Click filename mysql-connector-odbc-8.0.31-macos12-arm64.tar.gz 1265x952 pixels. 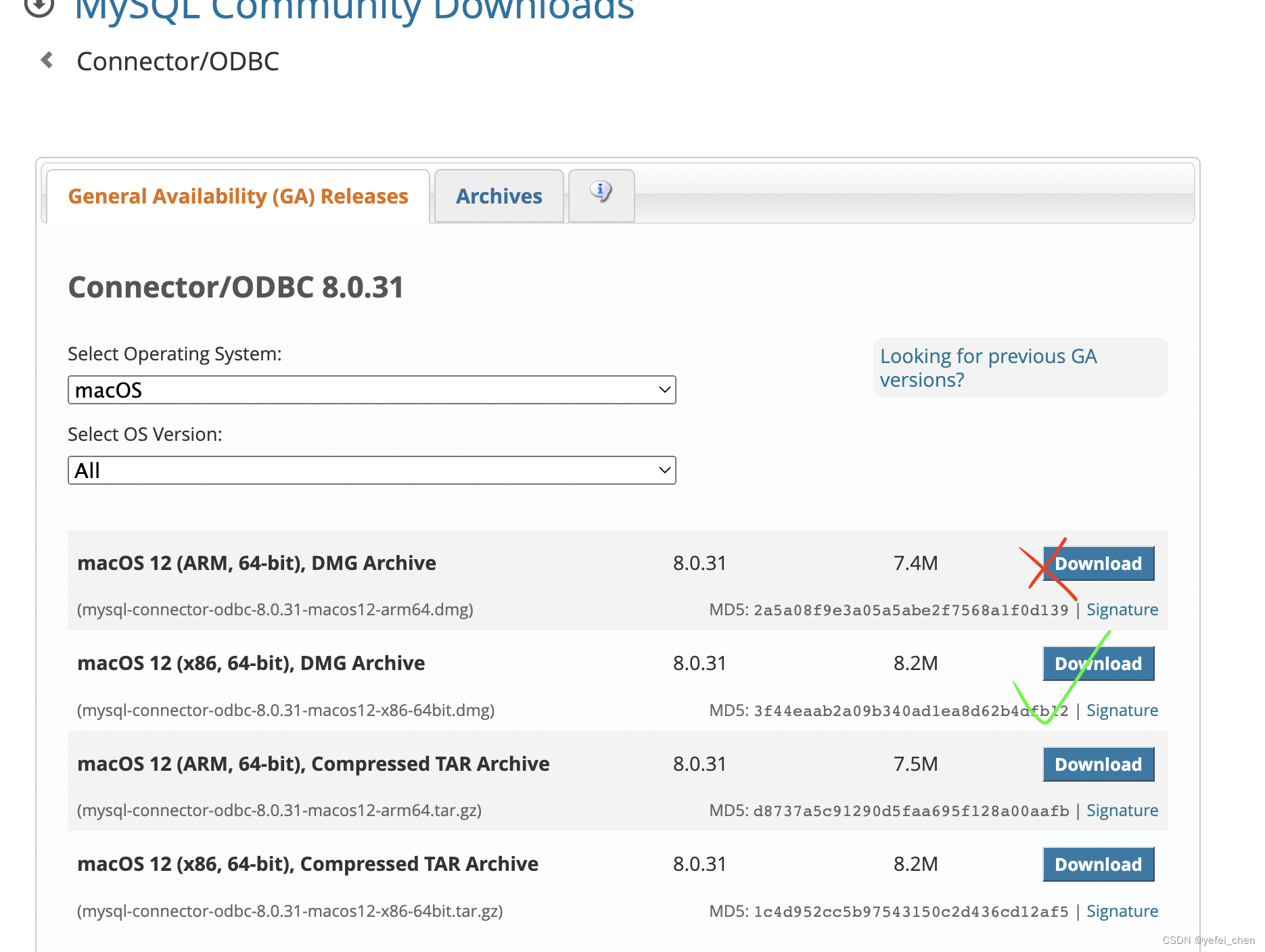279,811
